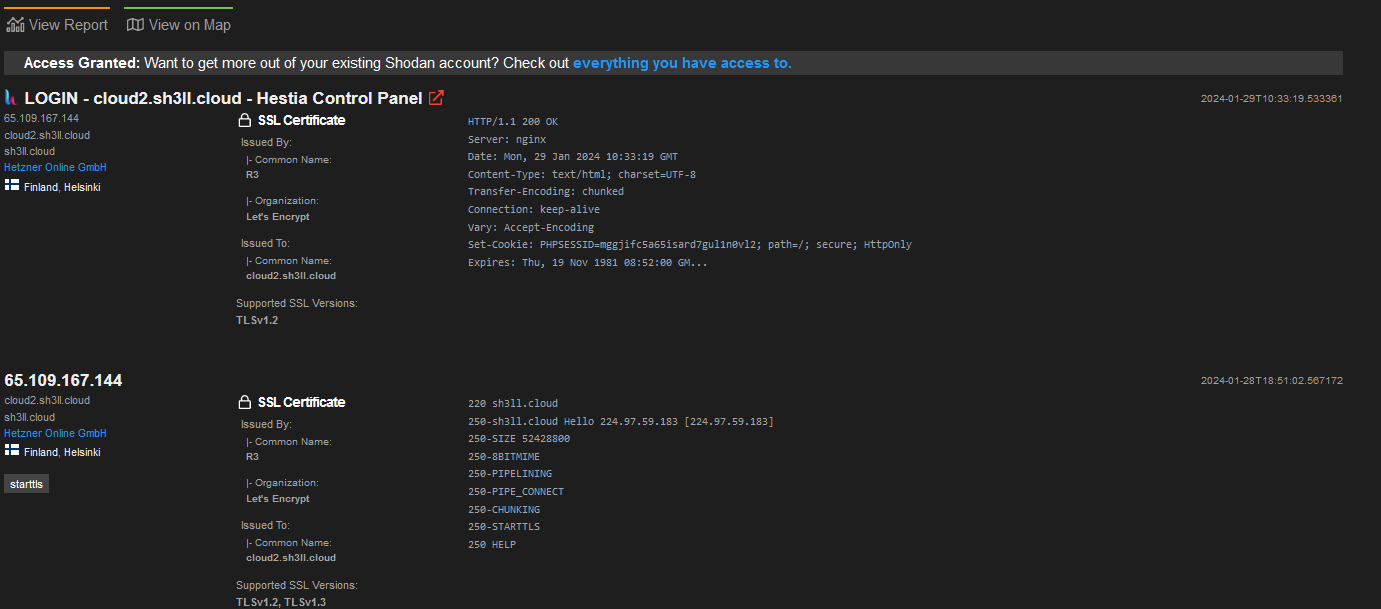Click 'Finland, Helsinki' in the second result
1381x609 pixels.
[x=62, y=453]
